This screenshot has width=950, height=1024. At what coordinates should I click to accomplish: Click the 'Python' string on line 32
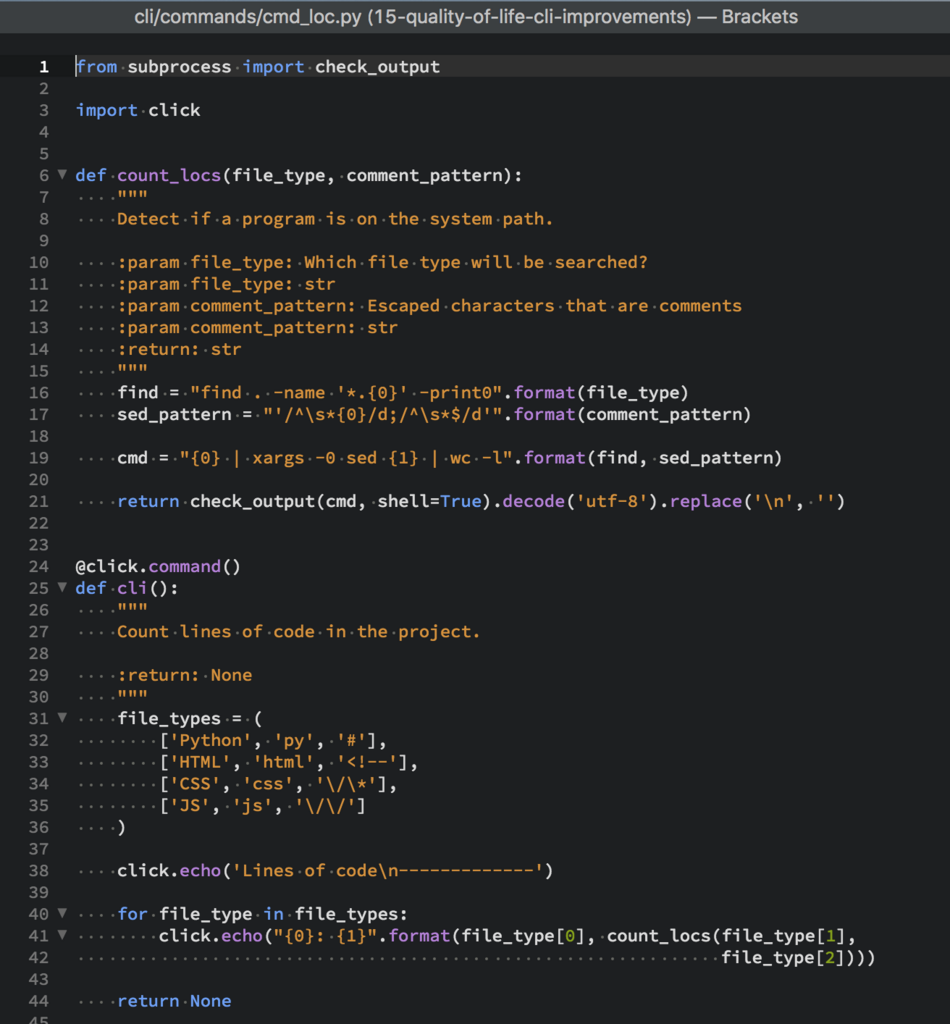point(211,740)
